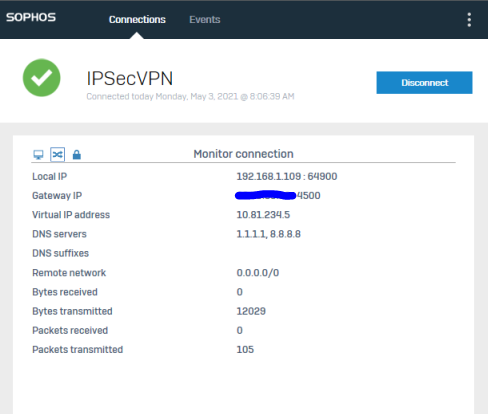The image size is (488, 414).
Task: Select the network routing shuffle icon
Action: point(57,154)
